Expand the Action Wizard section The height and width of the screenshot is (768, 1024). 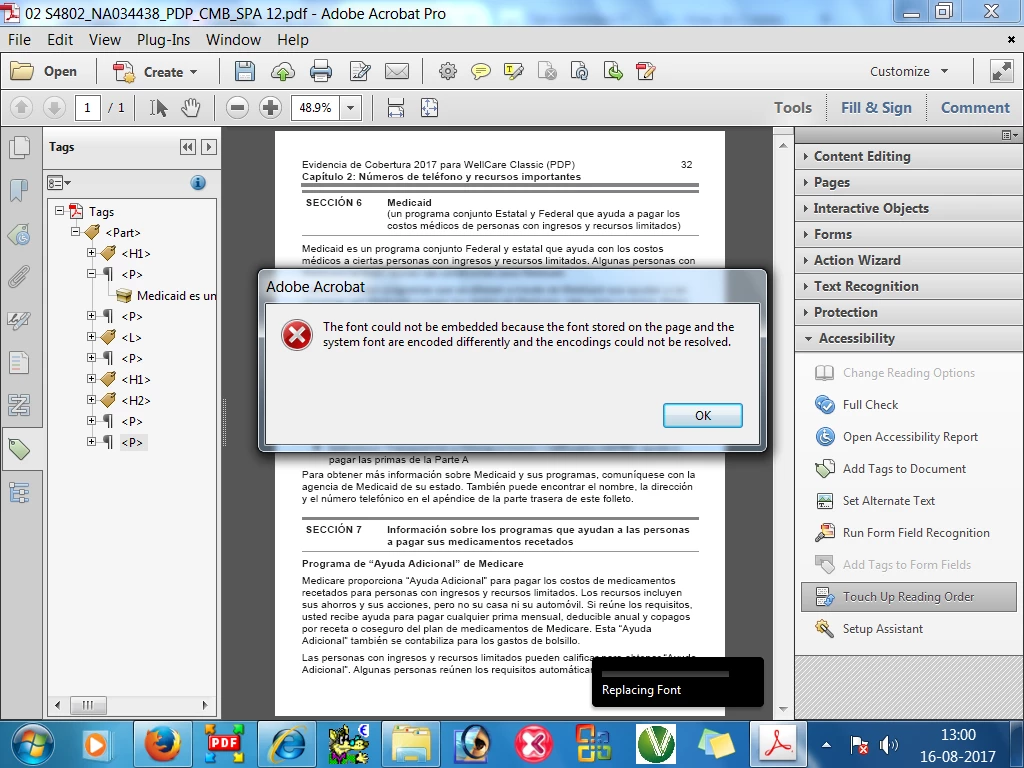click(908, 261)
